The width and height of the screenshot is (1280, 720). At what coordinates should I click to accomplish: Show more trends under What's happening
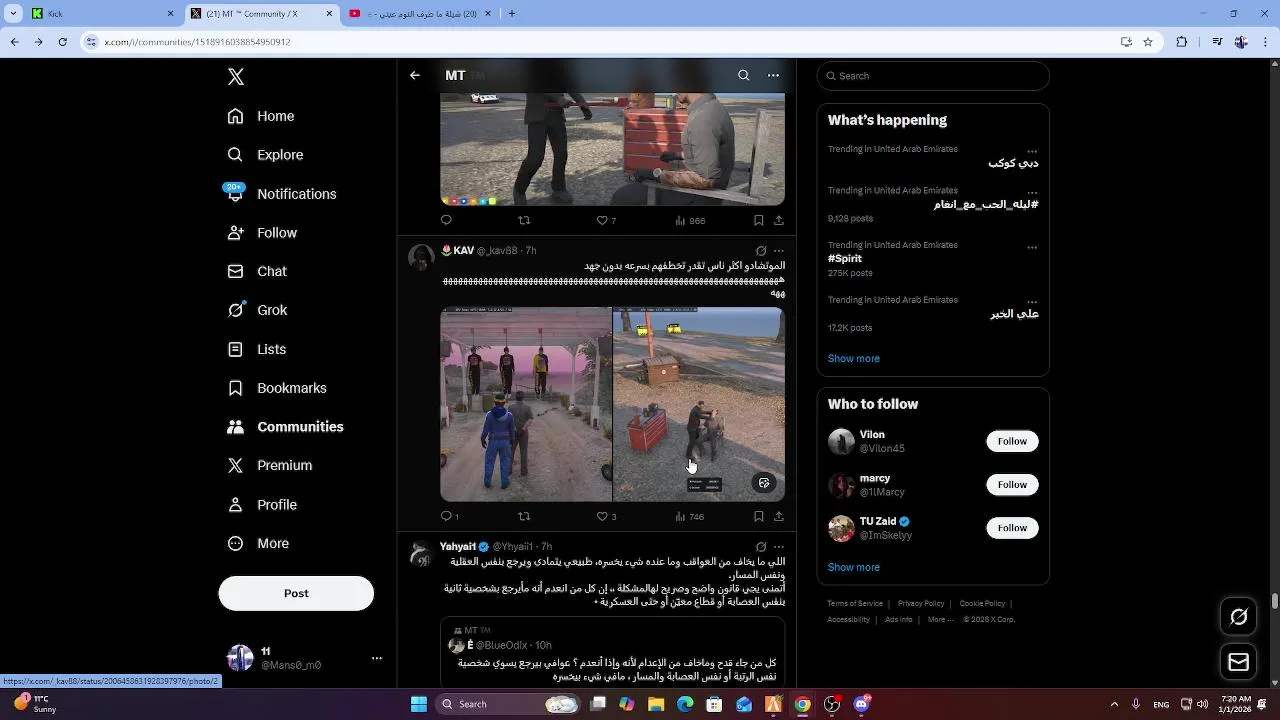click(854, 358)
